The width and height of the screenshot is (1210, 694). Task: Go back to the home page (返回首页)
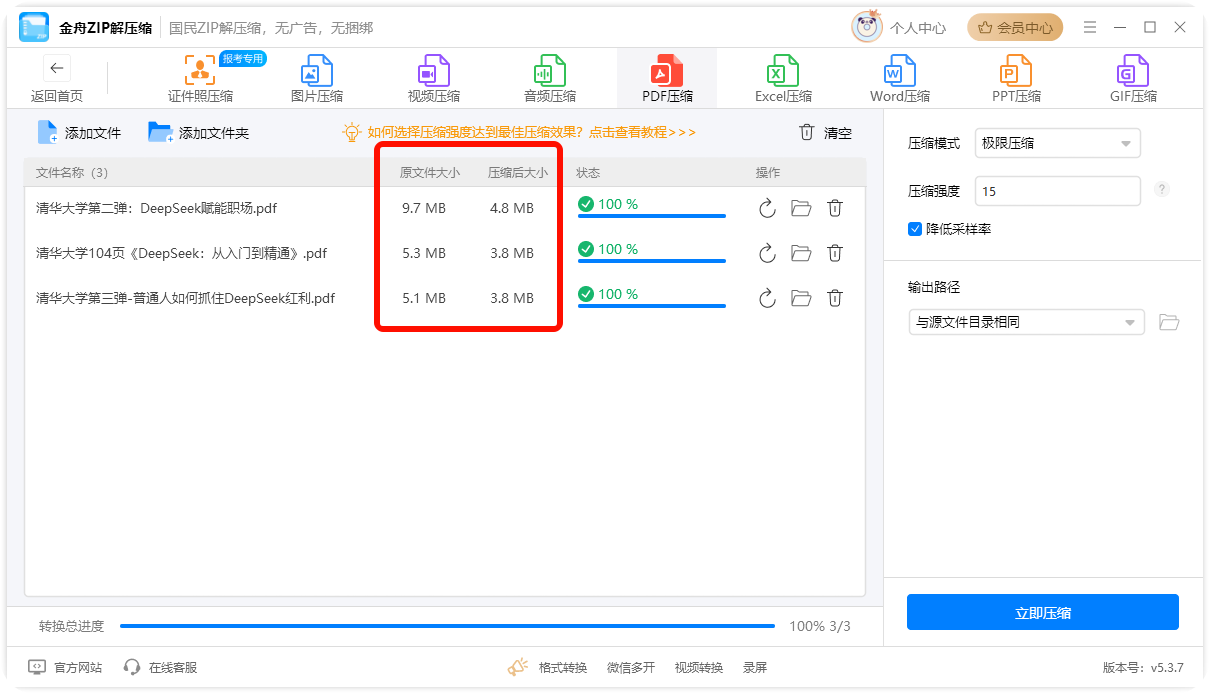pos(57,80)
